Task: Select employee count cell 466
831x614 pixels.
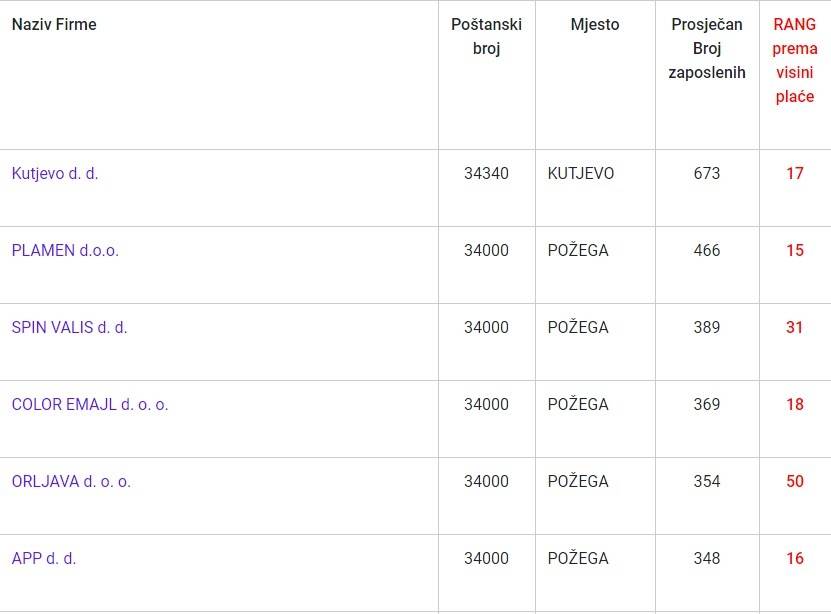Action: pyautogui.click(x=707, y=250)
